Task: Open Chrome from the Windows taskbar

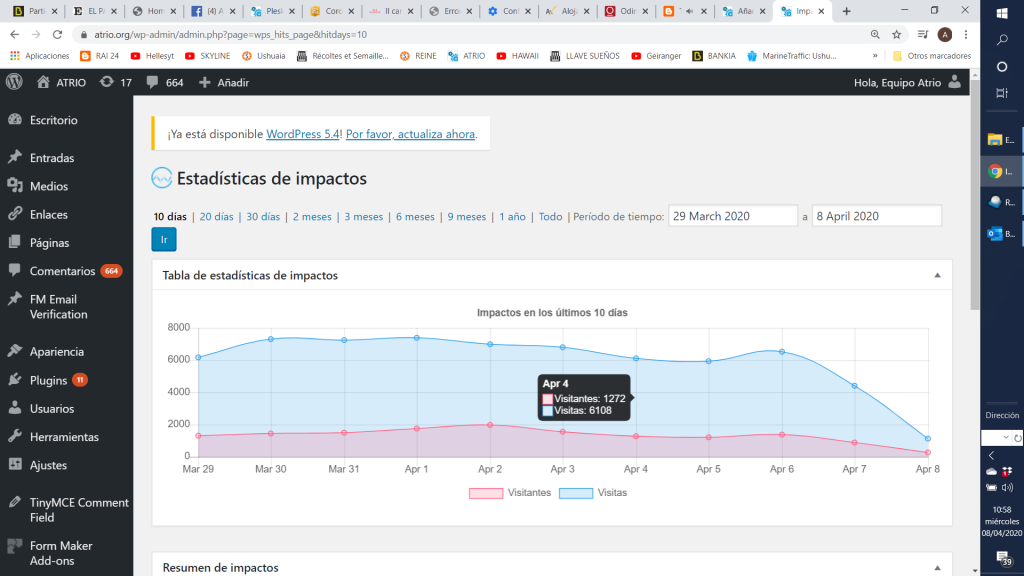Action: (996, 171)
